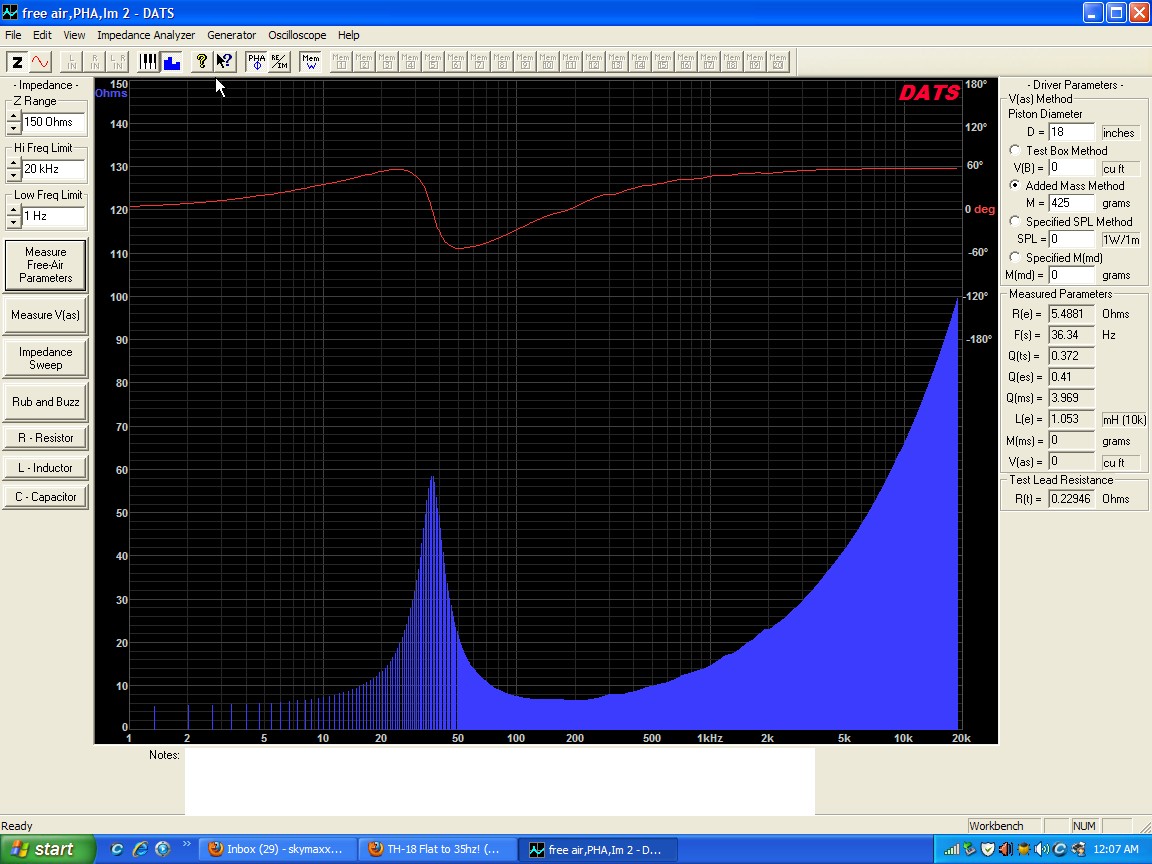
Task: Open the Edit menu
Action: click(x=42, y=35)
